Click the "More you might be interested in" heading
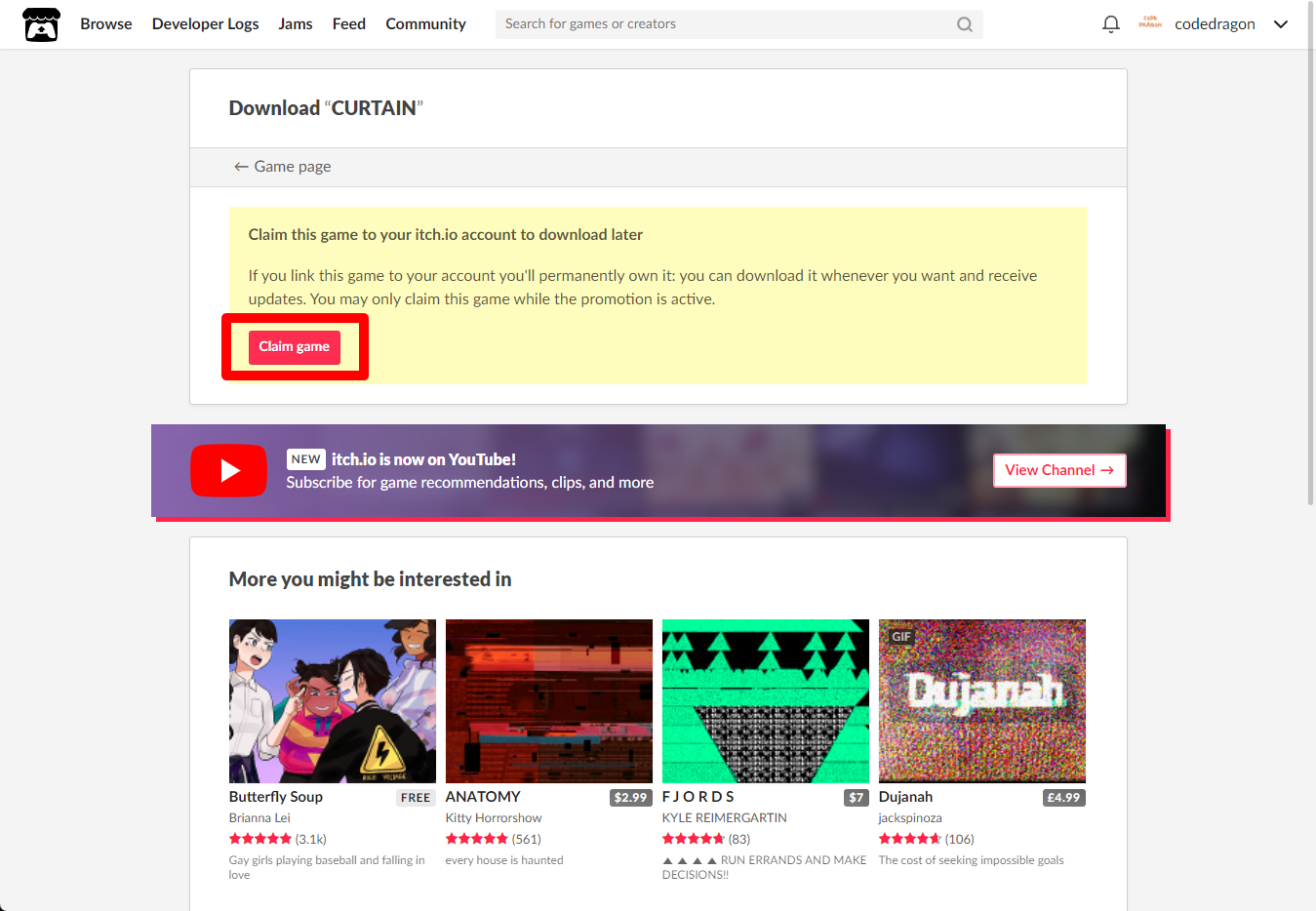The image size is (1316, 911). click(370, 579)
